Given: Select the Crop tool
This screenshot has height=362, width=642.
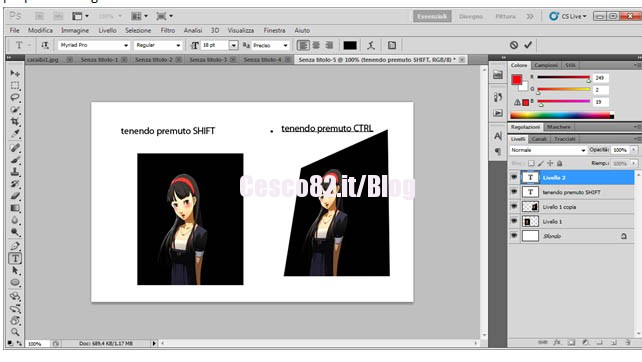Looking at the screenshot, I should (15, 122).
